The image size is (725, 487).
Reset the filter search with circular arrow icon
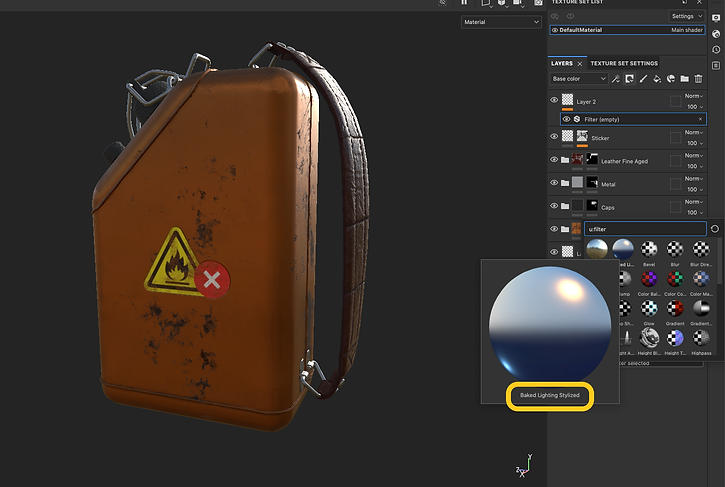pyautogui.click(x=715, y=229)
